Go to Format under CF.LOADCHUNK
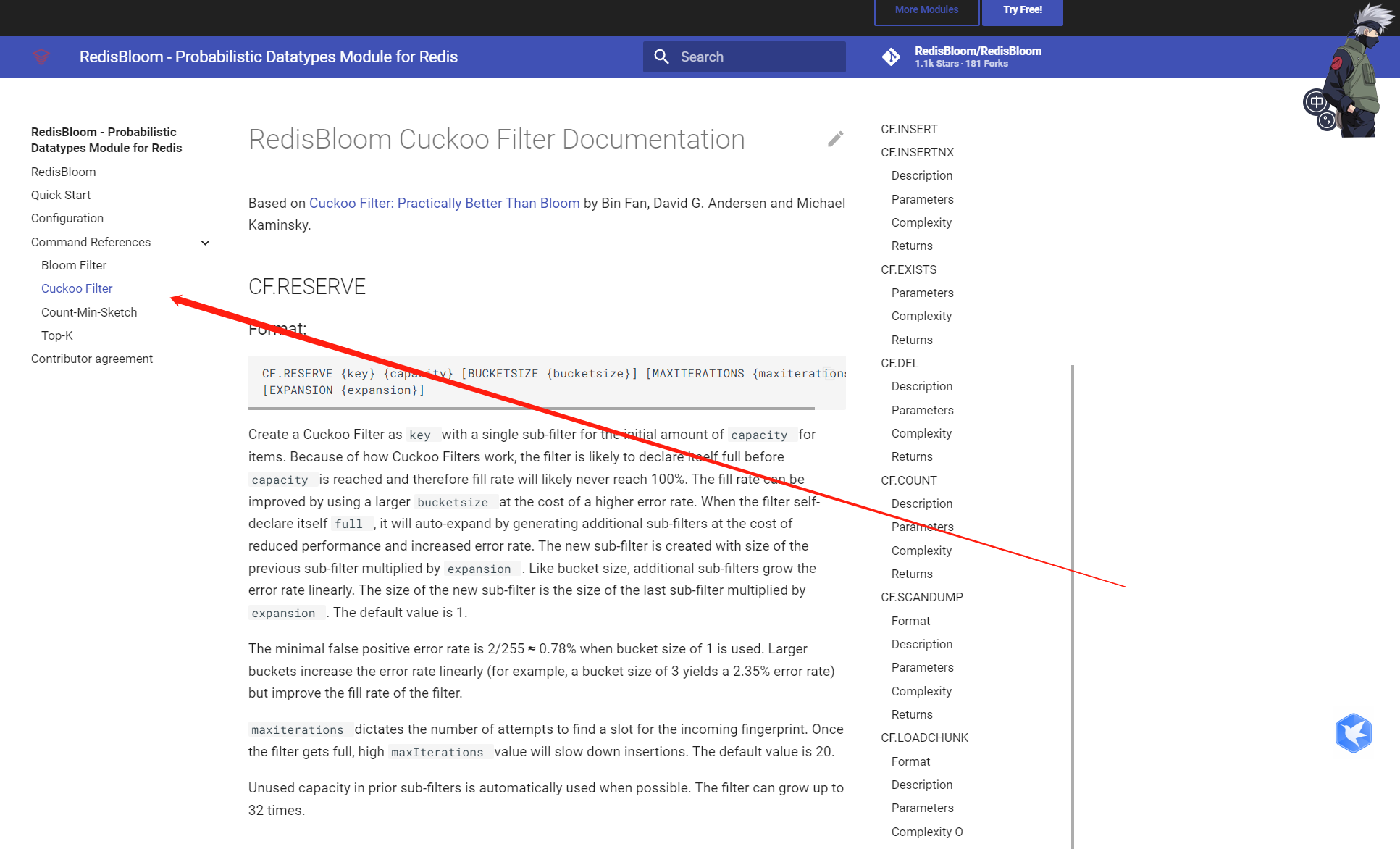The width and height of the screenshot is (1400, 849). [x=910, y=761]
